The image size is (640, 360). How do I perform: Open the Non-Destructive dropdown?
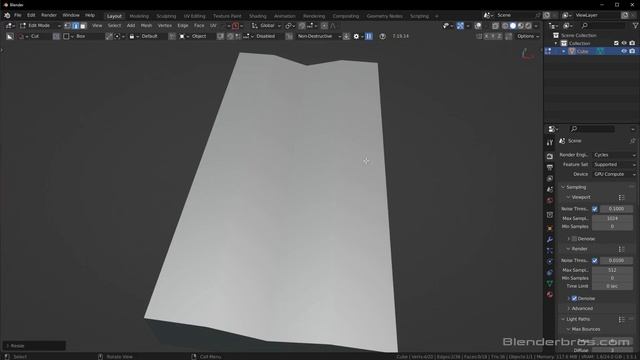click(318, 36)
